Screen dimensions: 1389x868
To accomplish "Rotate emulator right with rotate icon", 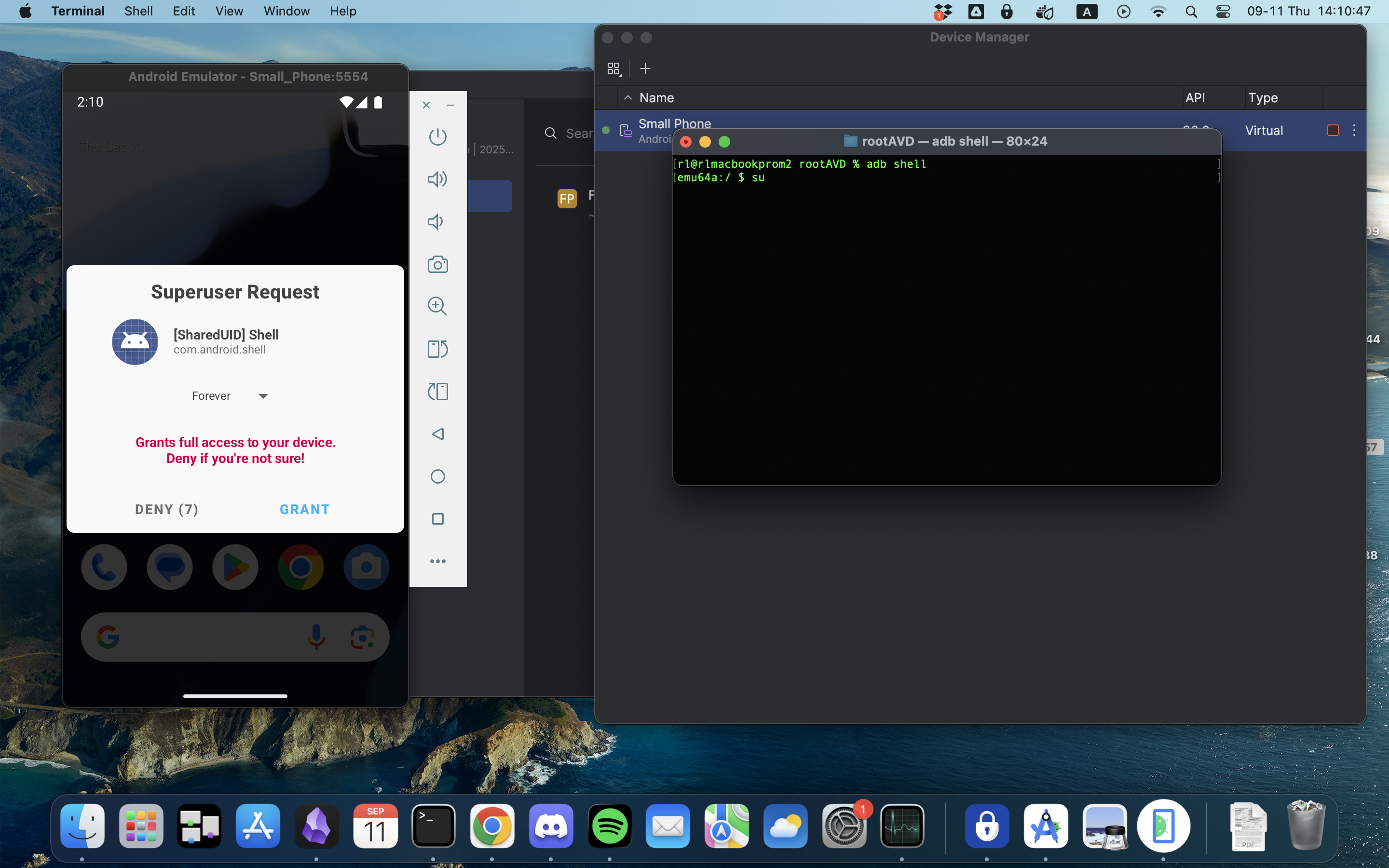I will [437, 349].
